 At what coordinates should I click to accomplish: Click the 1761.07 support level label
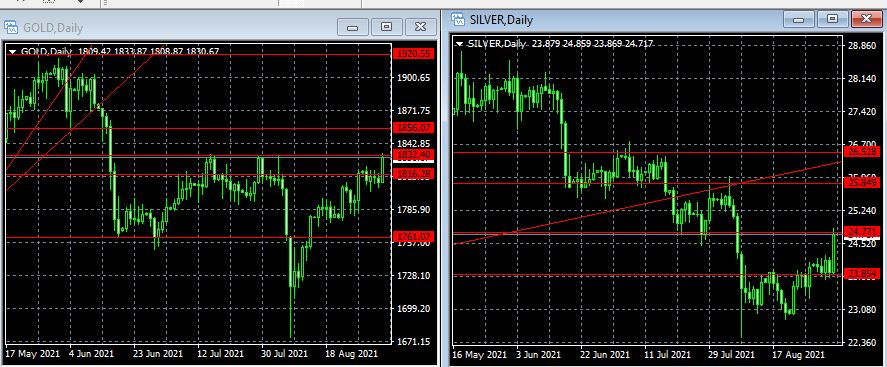(x=413, y=236)
